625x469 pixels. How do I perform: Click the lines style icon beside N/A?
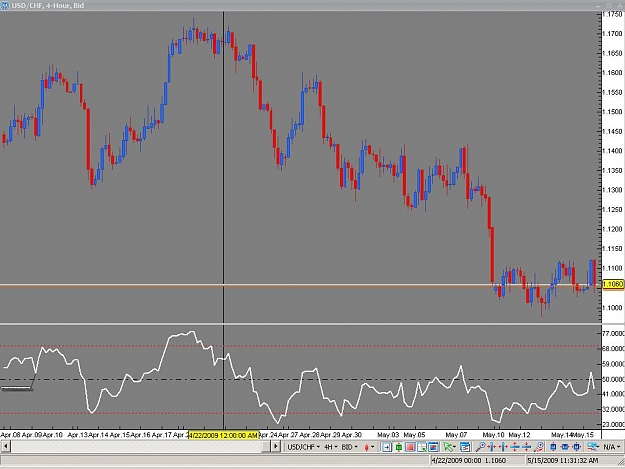click(x=593, y=447)
